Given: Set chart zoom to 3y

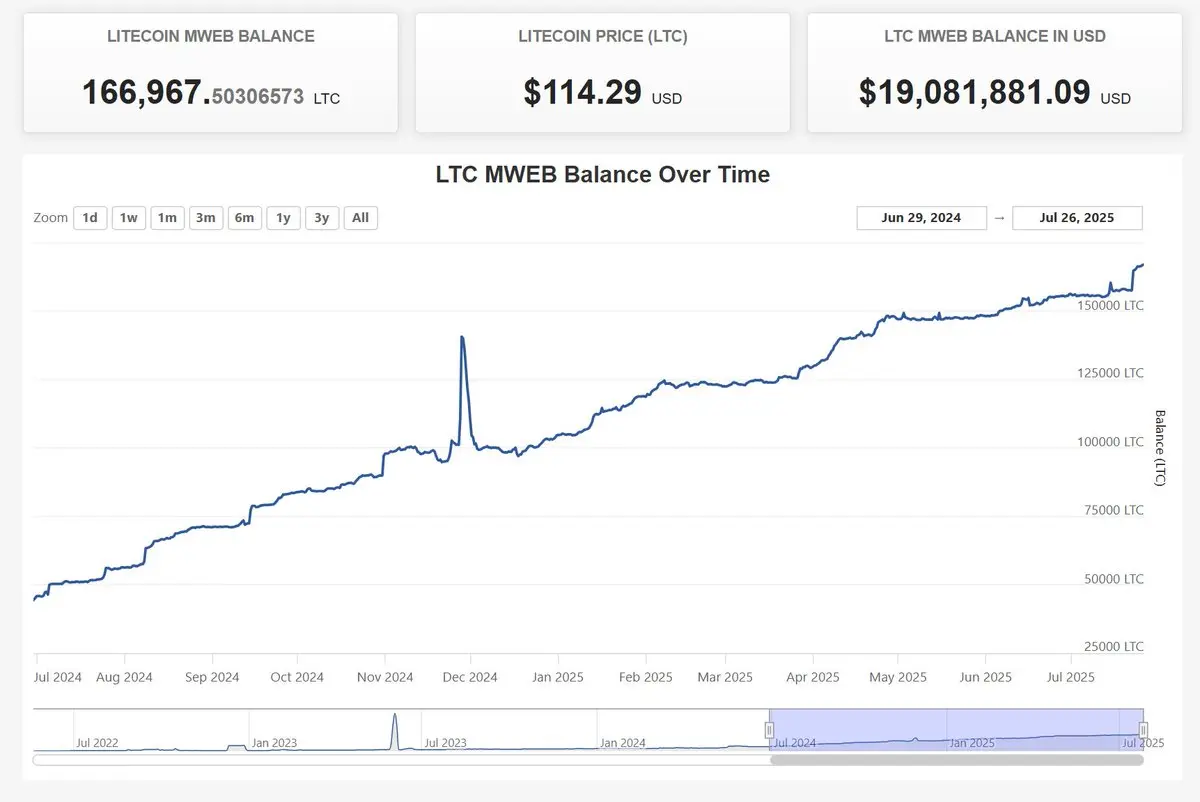Looking at the screenshot, I should click(x=321, y=218).
